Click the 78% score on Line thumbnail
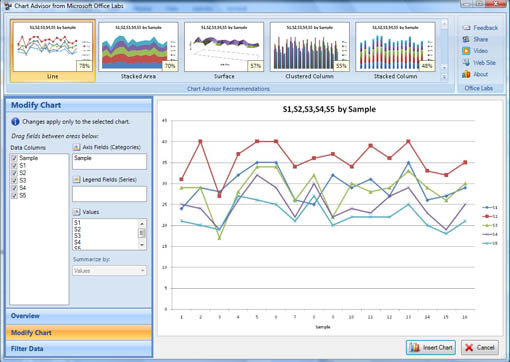Viewport: 510px width, 362px height. (84, 66)
